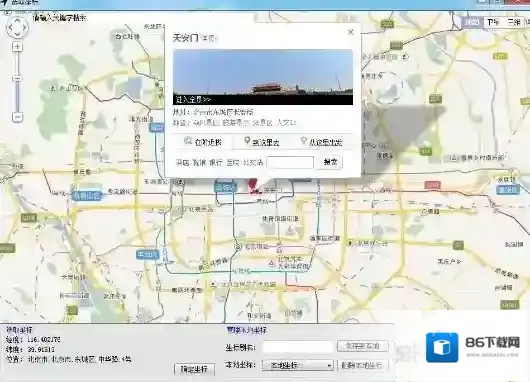Screen dimensions: 530x382
Task: Click the 进入全景>> link
Action: (x=193, y=99)
